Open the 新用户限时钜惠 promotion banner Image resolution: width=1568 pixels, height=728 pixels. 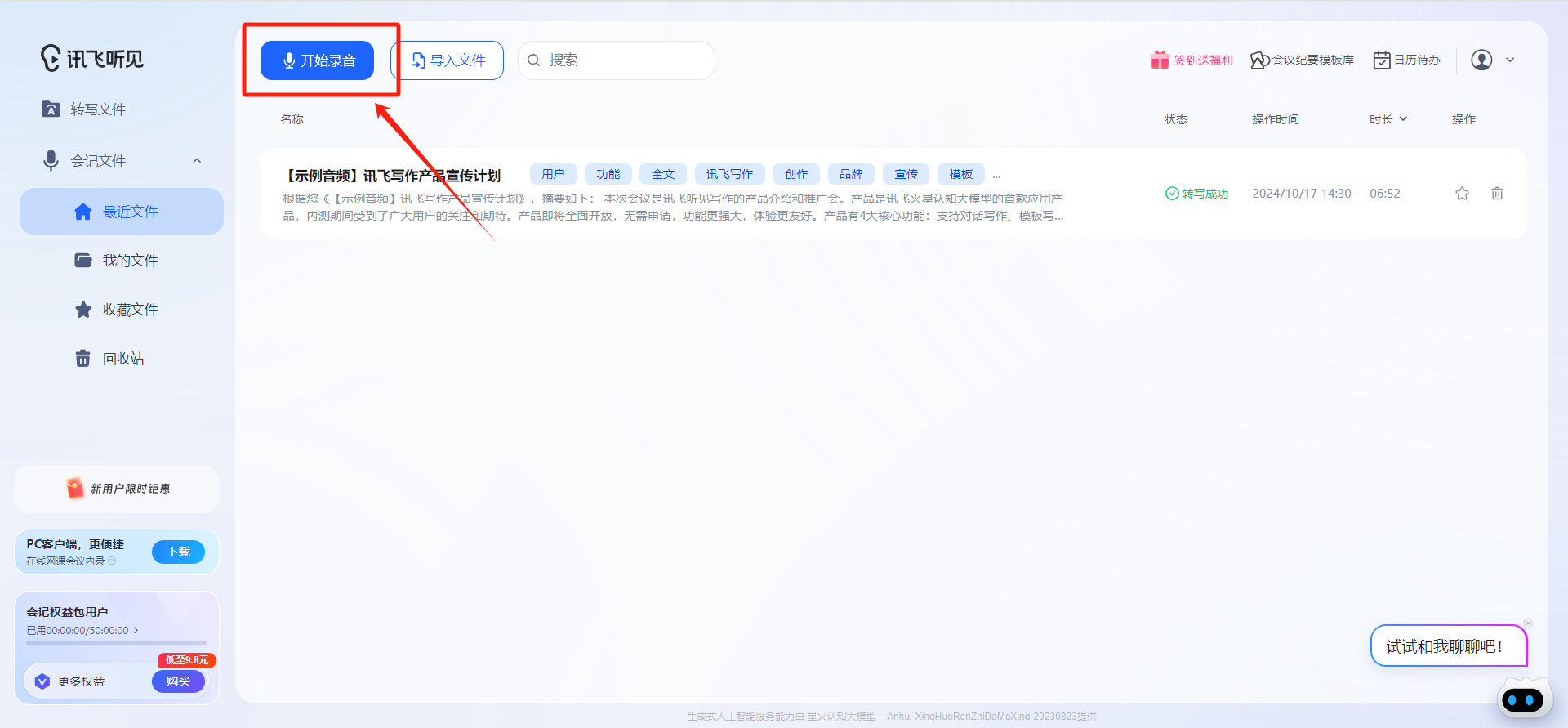117,489
